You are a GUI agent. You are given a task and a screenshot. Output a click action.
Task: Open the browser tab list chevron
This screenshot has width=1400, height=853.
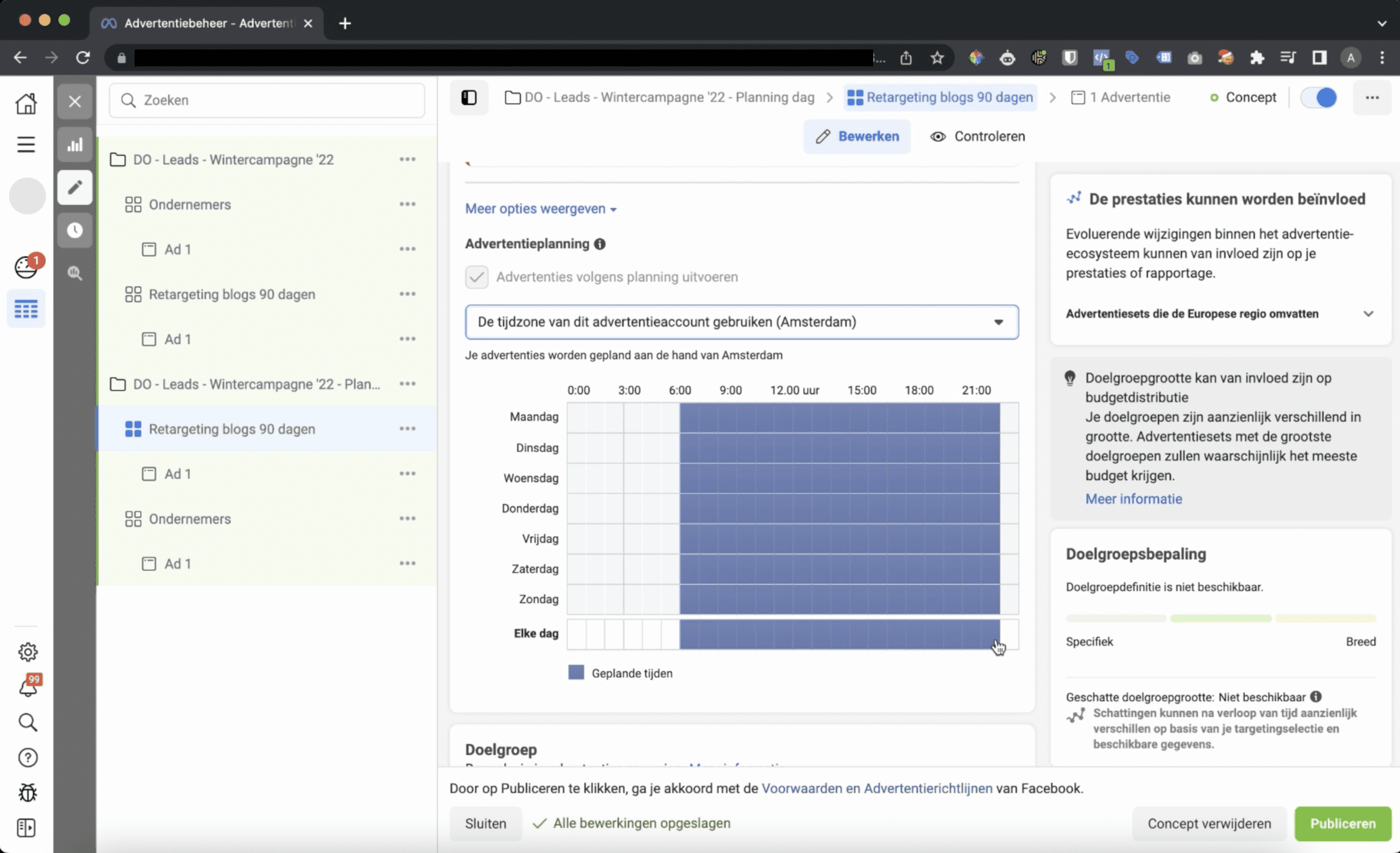click(1382, 23)
